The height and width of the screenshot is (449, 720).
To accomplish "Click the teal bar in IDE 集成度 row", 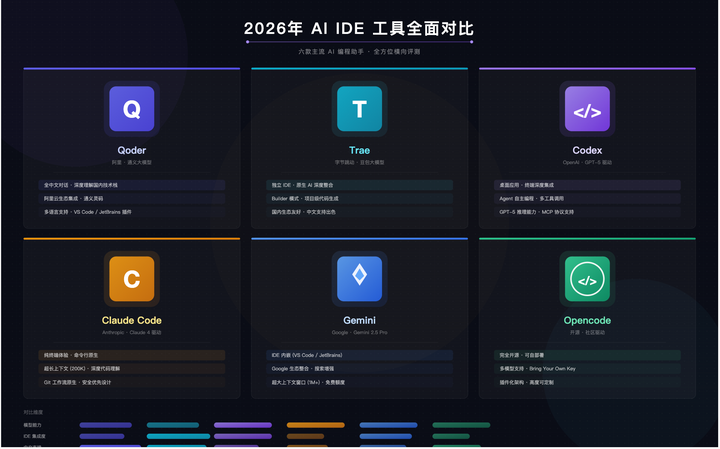I will pyautogui.click(x=178, y=436).
